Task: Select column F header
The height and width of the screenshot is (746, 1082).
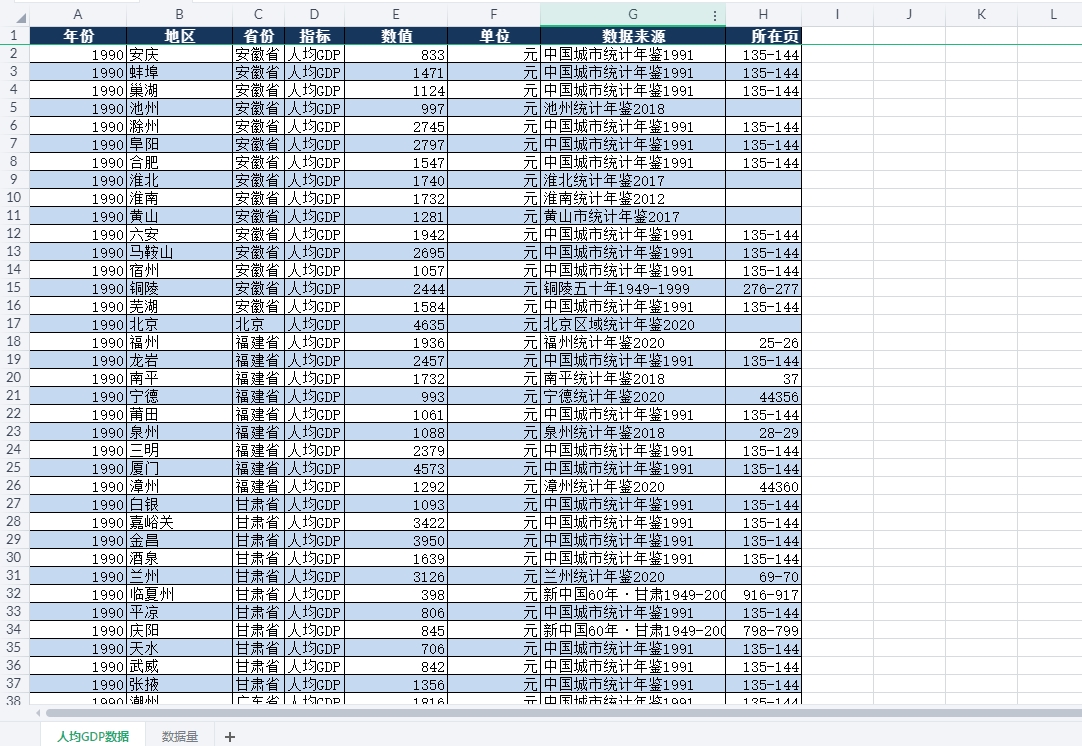Action: click(493, 14)
